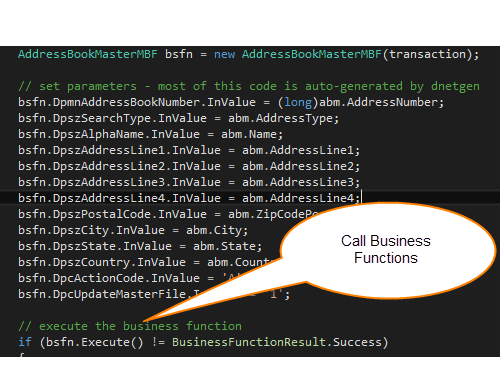
Task: Click abm.AddressLine1 value
Action: (298, 150)
